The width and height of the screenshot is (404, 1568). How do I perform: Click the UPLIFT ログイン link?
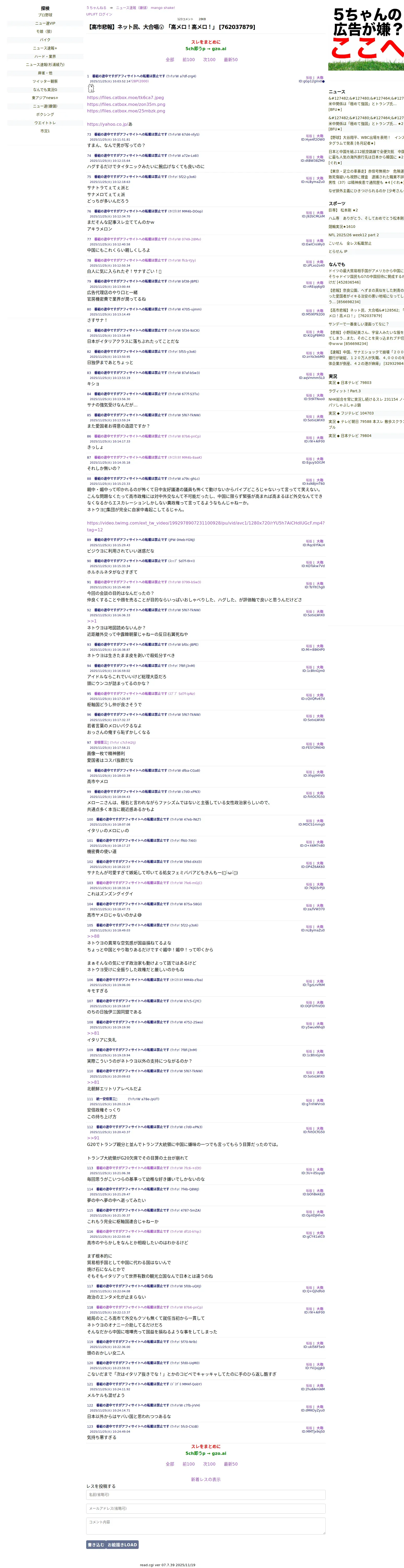(99, 14)
